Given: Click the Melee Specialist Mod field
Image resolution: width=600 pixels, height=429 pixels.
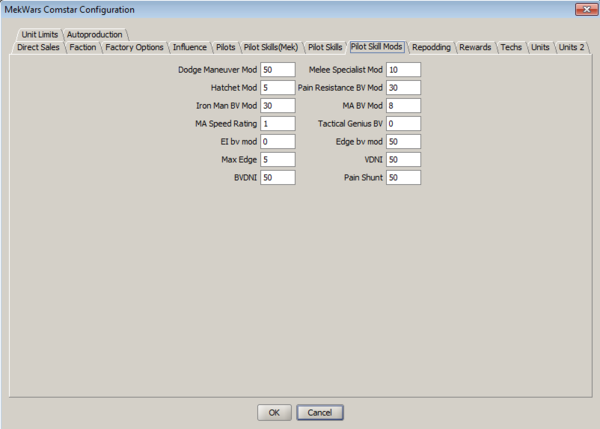Looking at the screenshot, I should tap(402, 70).
